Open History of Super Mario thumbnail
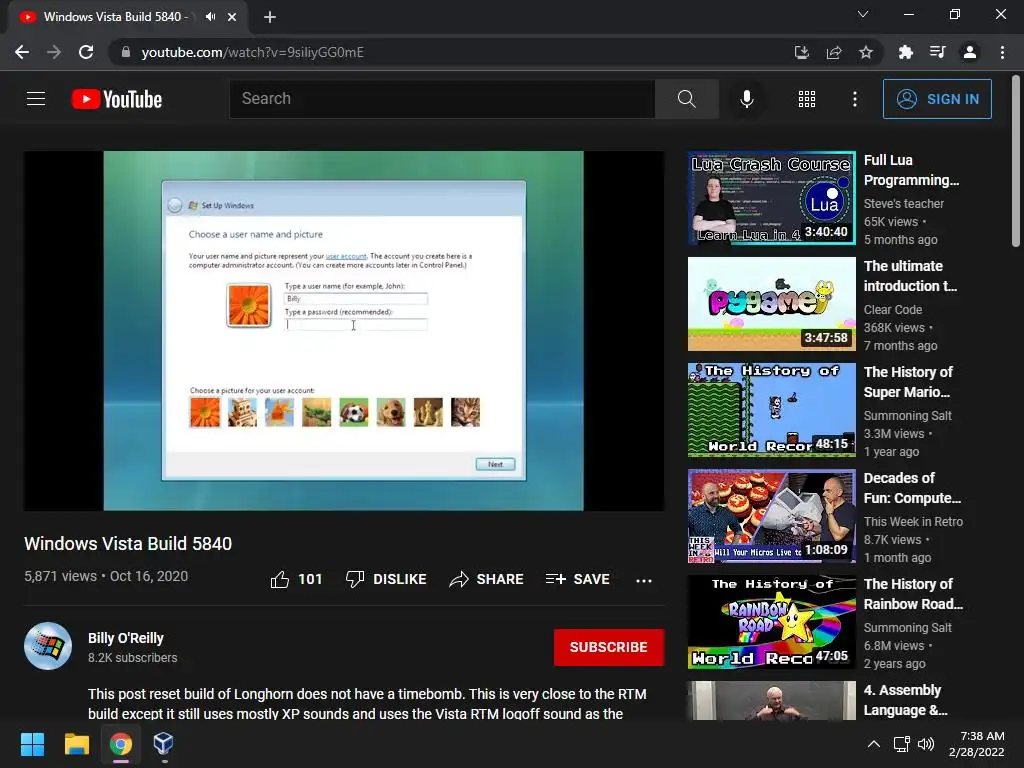 (x=771, y=409)
